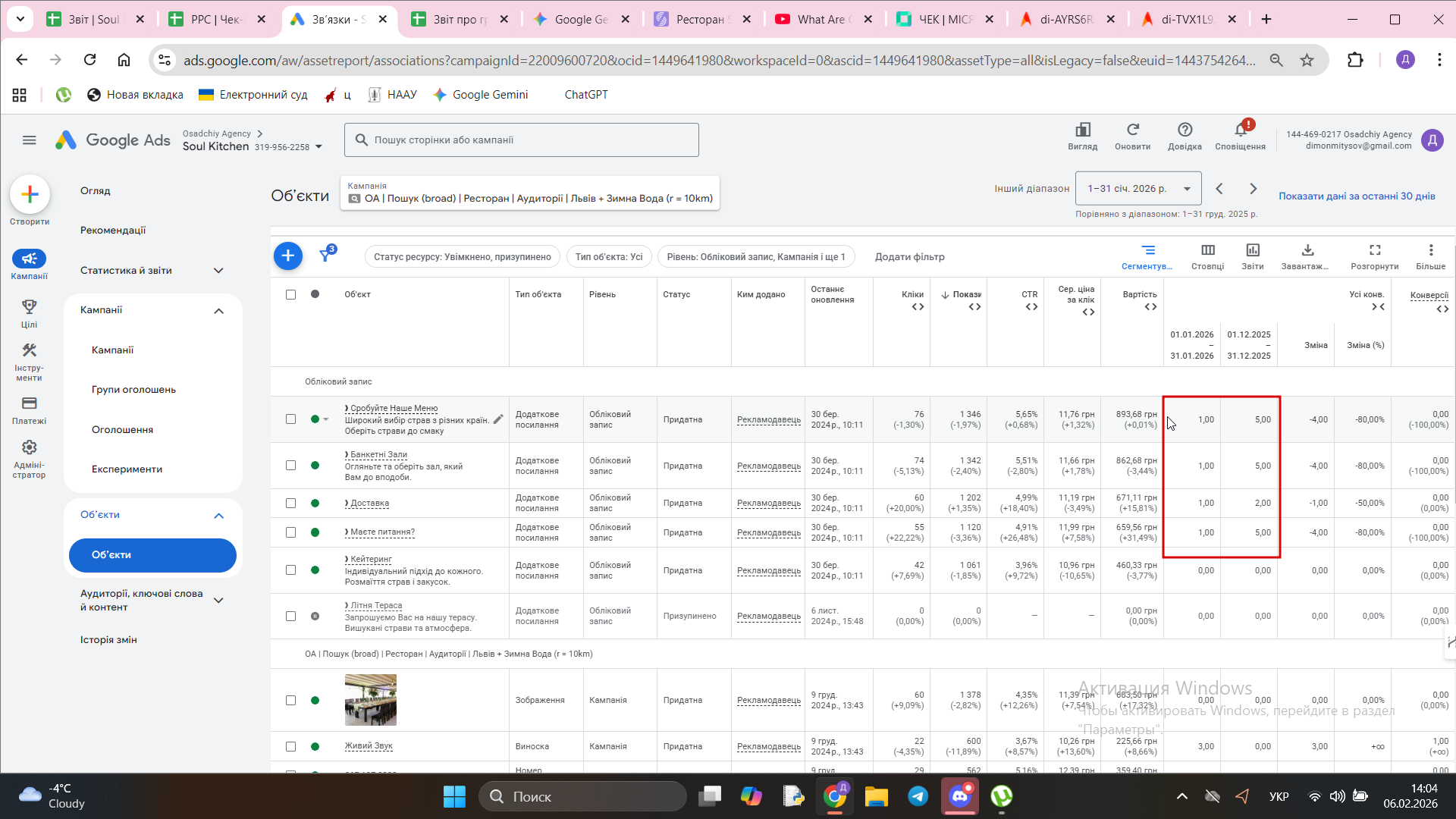Go to Історія змін menu item
Viewport: 1456px width, 819px height.
point(108,640)
